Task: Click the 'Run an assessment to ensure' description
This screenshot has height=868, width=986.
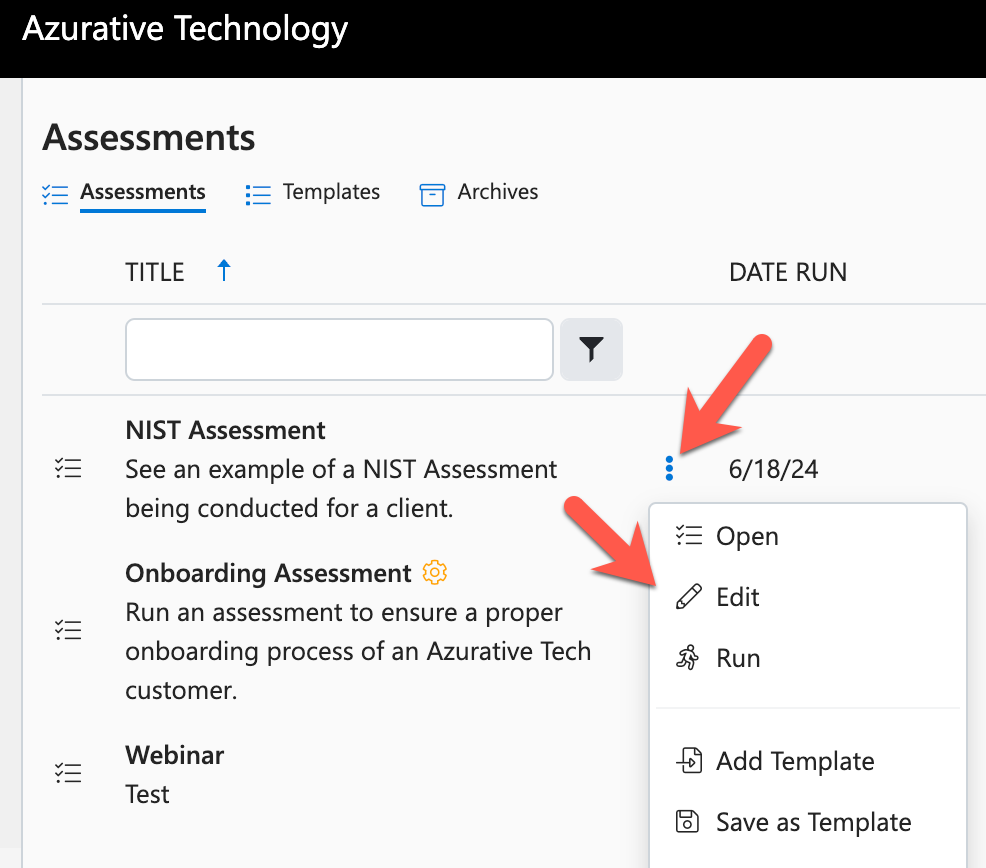Action: pos(358,651)
